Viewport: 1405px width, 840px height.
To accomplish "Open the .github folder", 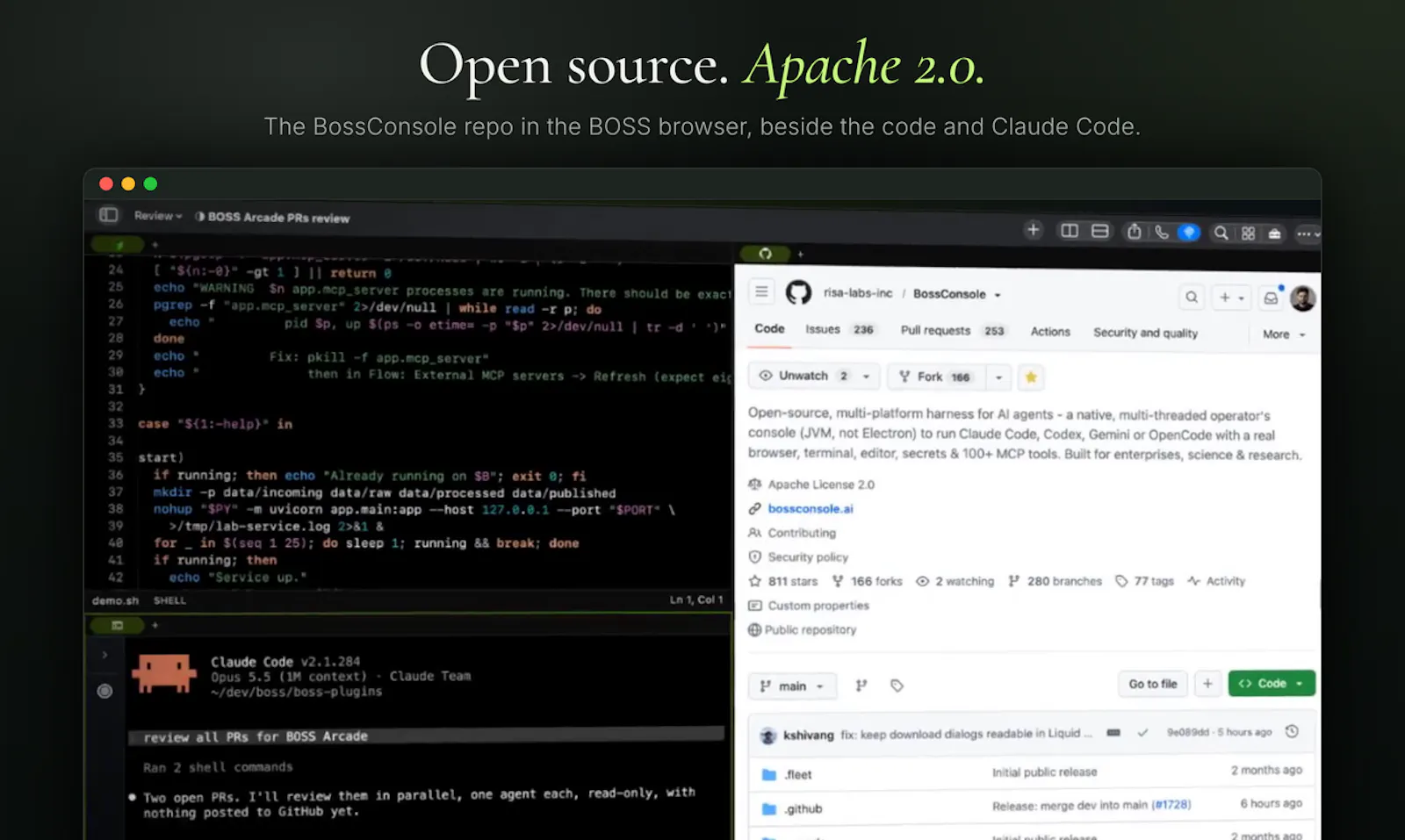I will coord(803,808).
